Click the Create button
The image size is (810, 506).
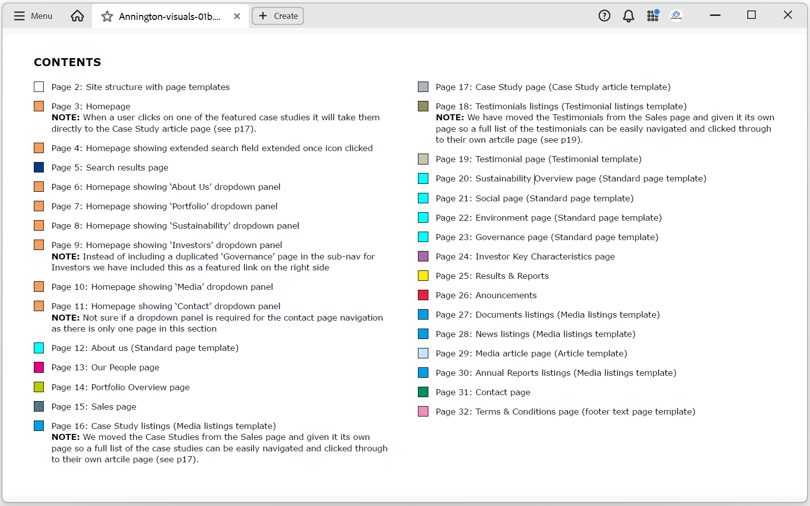pos(278,16)
